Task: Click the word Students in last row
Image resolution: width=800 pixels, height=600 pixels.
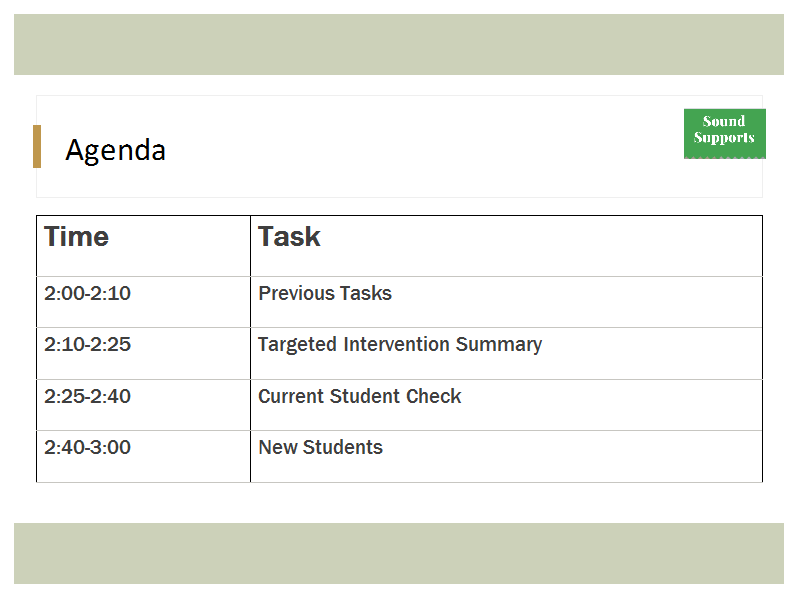Action: 343,447
